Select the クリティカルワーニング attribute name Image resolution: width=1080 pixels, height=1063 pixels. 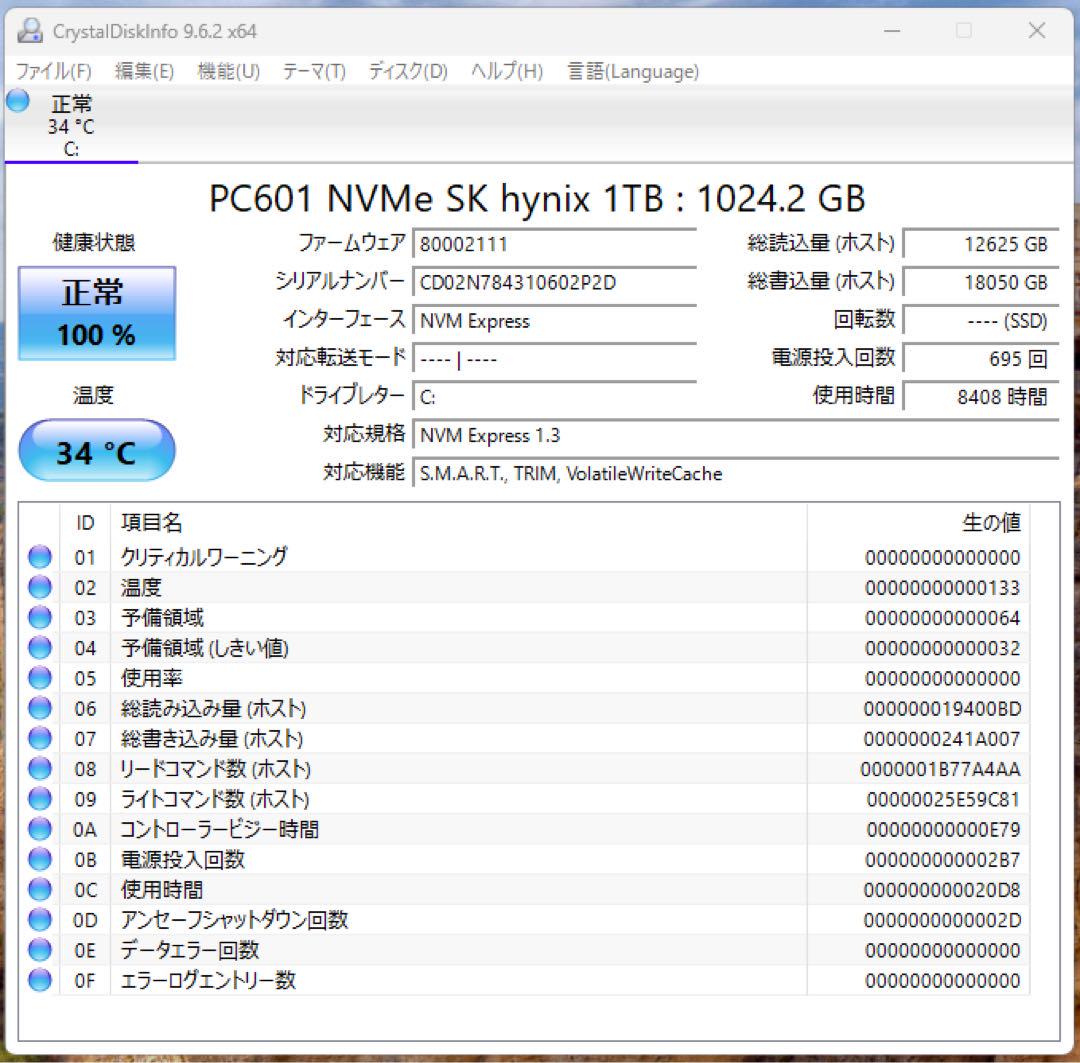[x=204, y=557]
